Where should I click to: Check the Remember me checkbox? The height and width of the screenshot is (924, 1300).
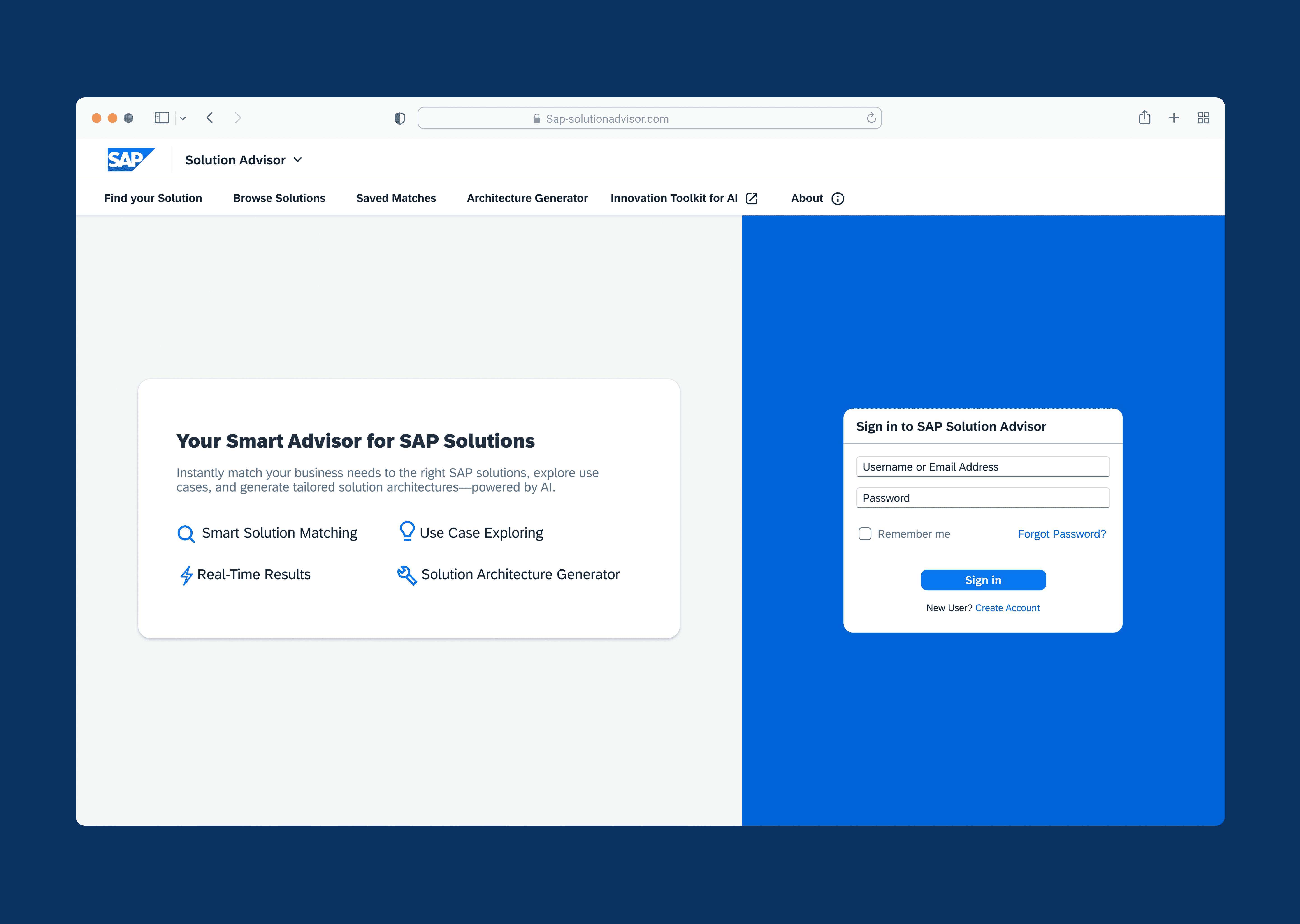click(865, 534)
